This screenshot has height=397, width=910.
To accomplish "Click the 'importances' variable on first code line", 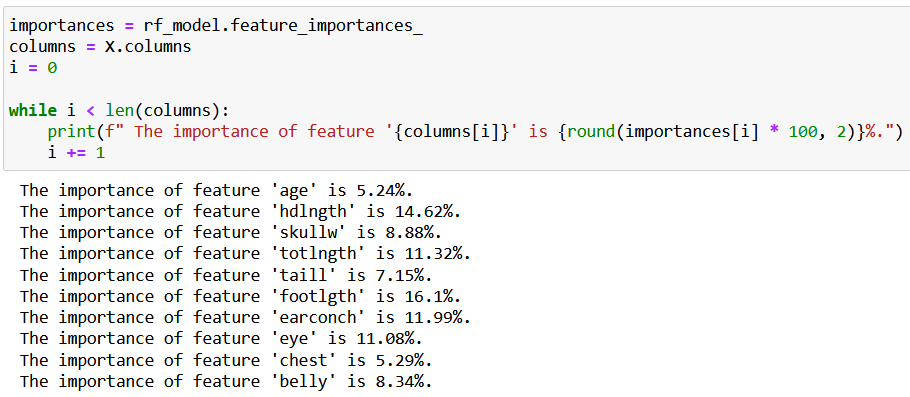I will coord(62,26).
